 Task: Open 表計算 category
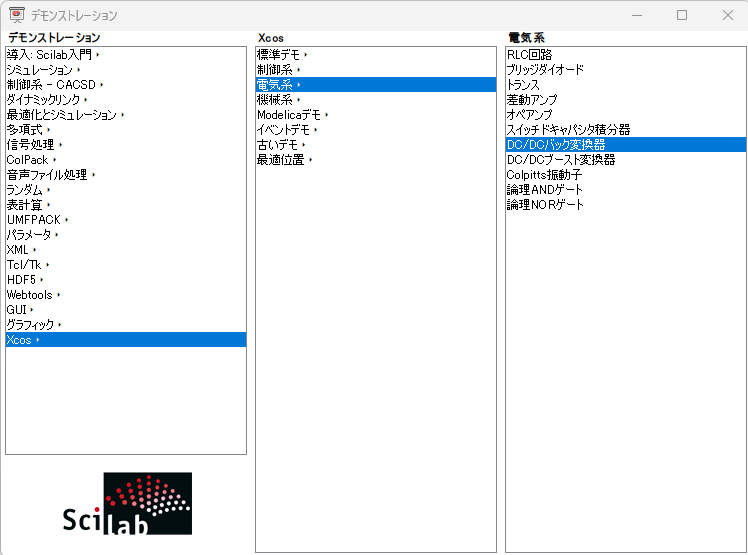[126, 205]
